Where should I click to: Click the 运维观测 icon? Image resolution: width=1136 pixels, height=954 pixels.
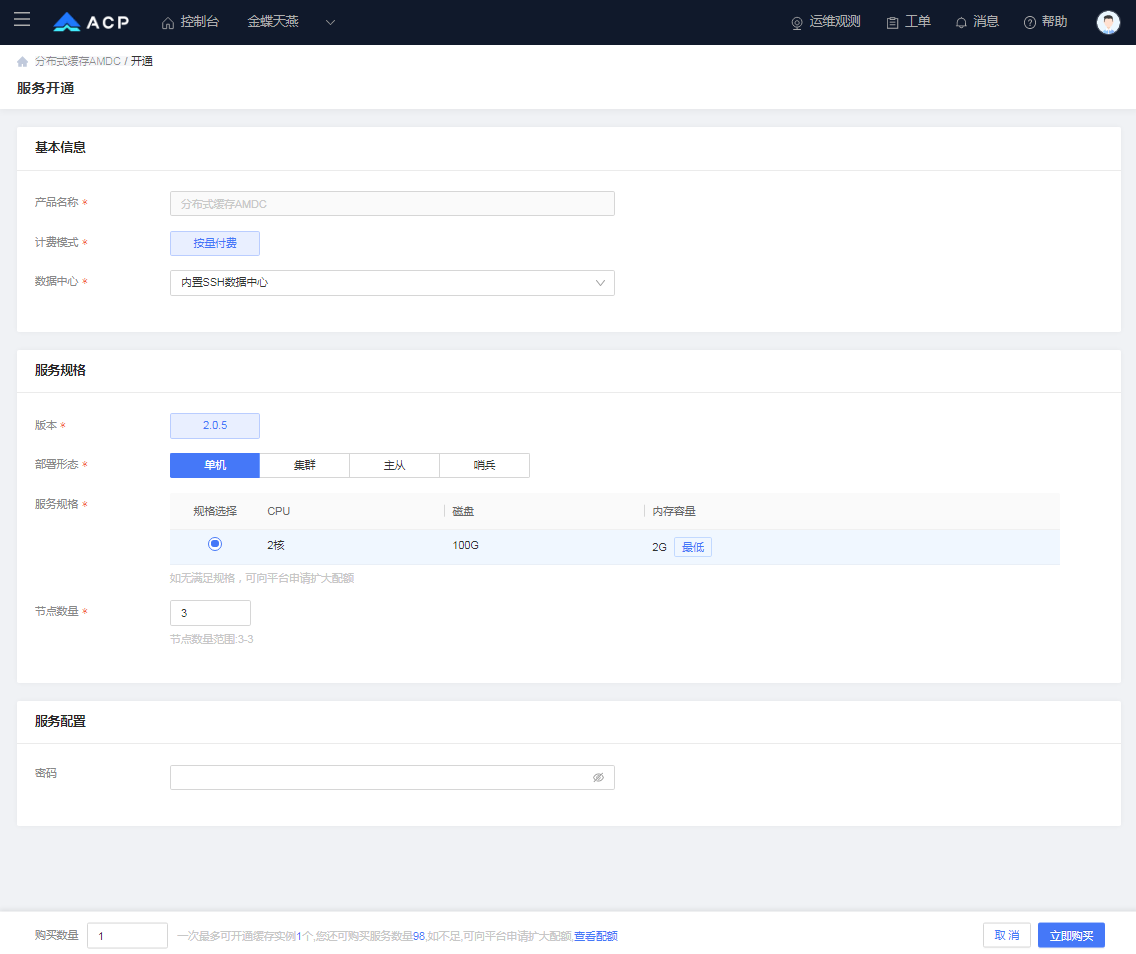tap(797, 23)
